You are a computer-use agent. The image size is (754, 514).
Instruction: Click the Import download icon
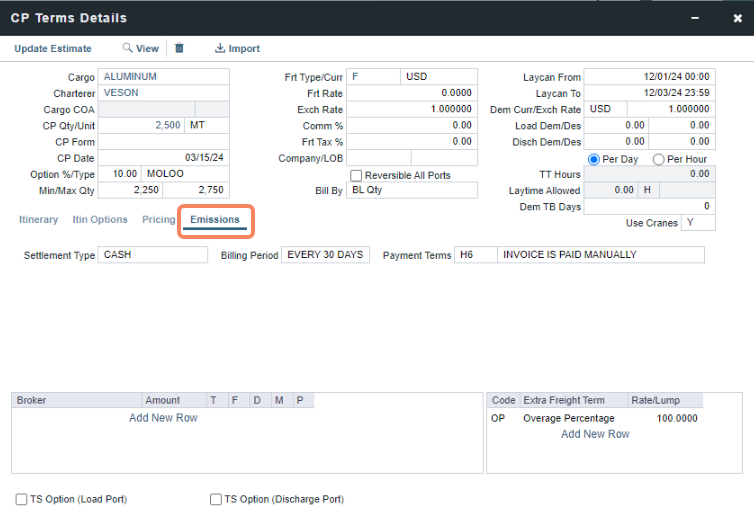220,48
